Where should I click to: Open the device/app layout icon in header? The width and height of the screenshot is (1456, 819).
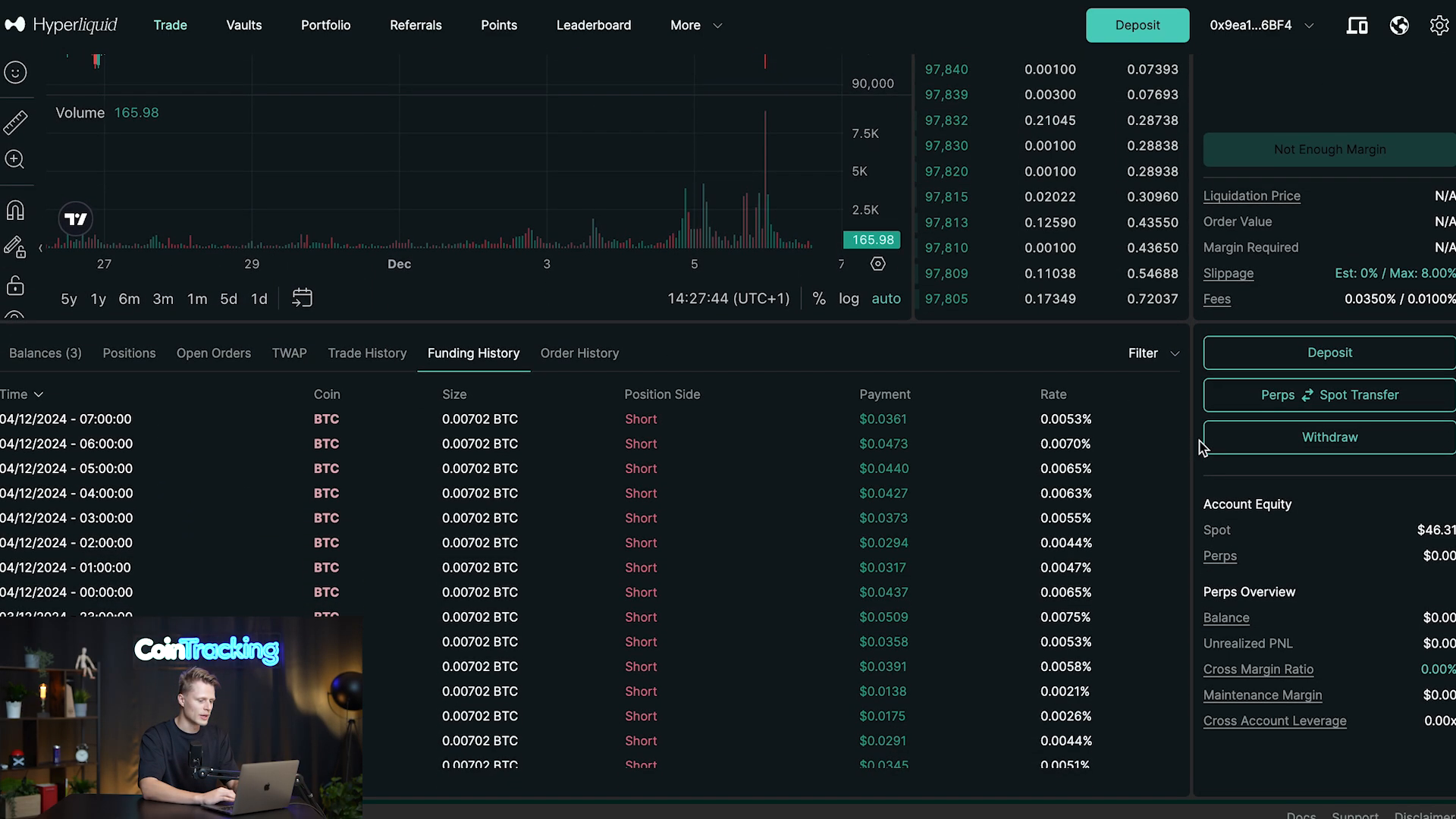point(1357,26)
